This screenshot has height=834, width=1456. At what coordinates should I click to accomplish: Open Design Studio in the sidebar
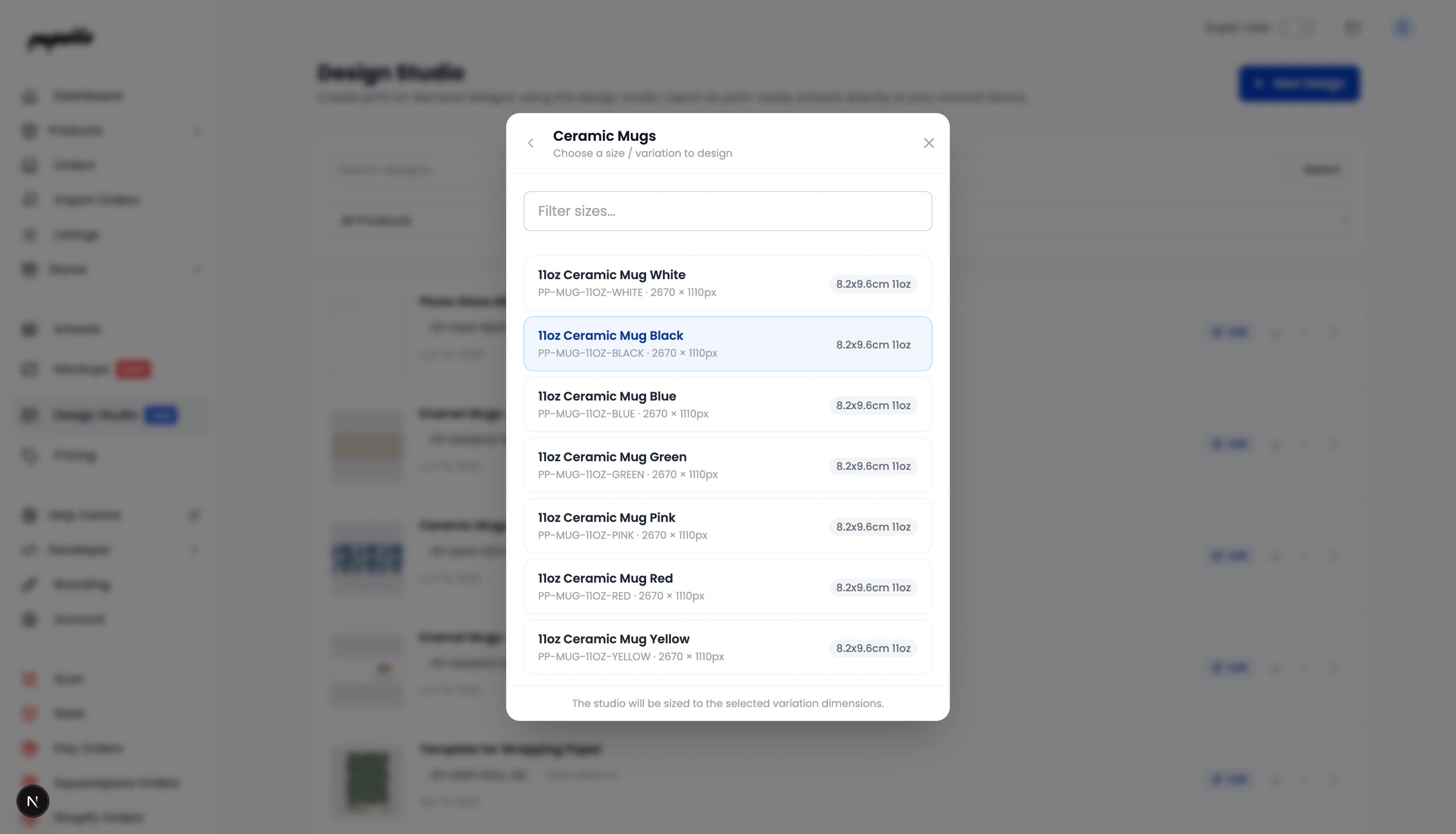110,415
